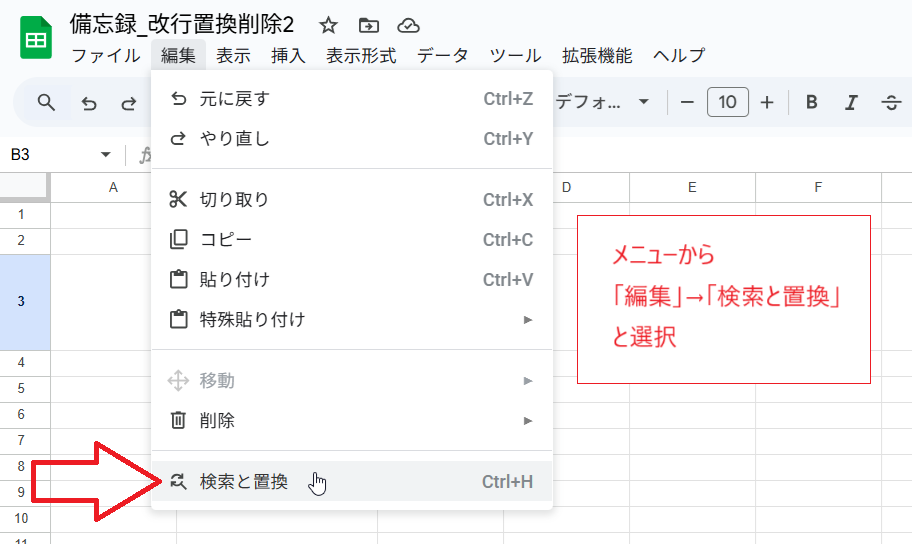This screenshot has width=912, height=544.
Task: Open the ファイル menu
Action: pos(105,55)
